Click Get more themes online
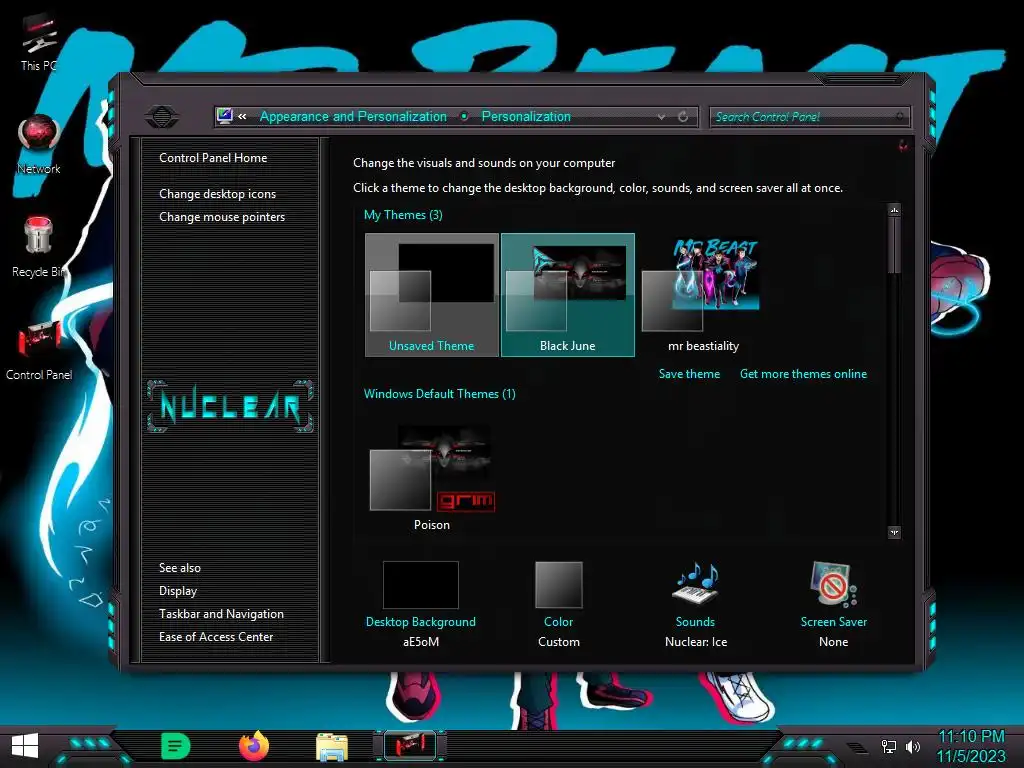 click(803, 374)
